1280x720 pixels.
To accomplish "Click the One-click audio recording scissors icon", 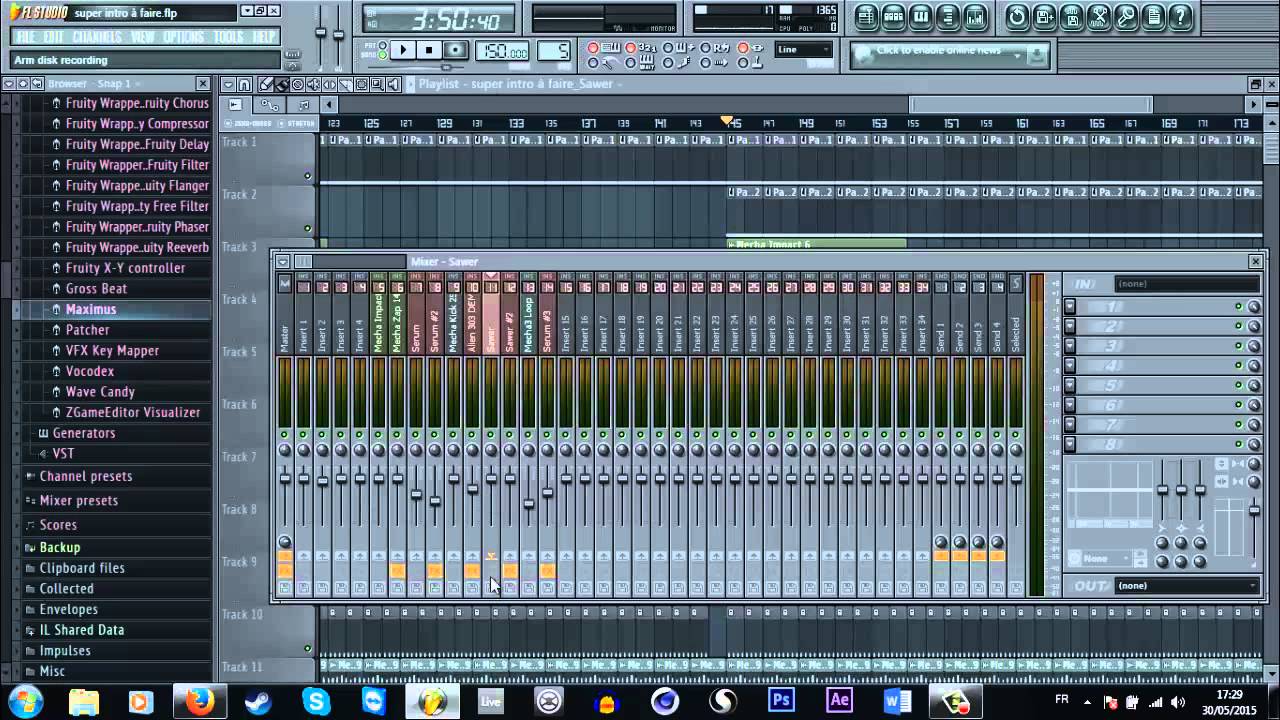I will tap(1099, 16).
